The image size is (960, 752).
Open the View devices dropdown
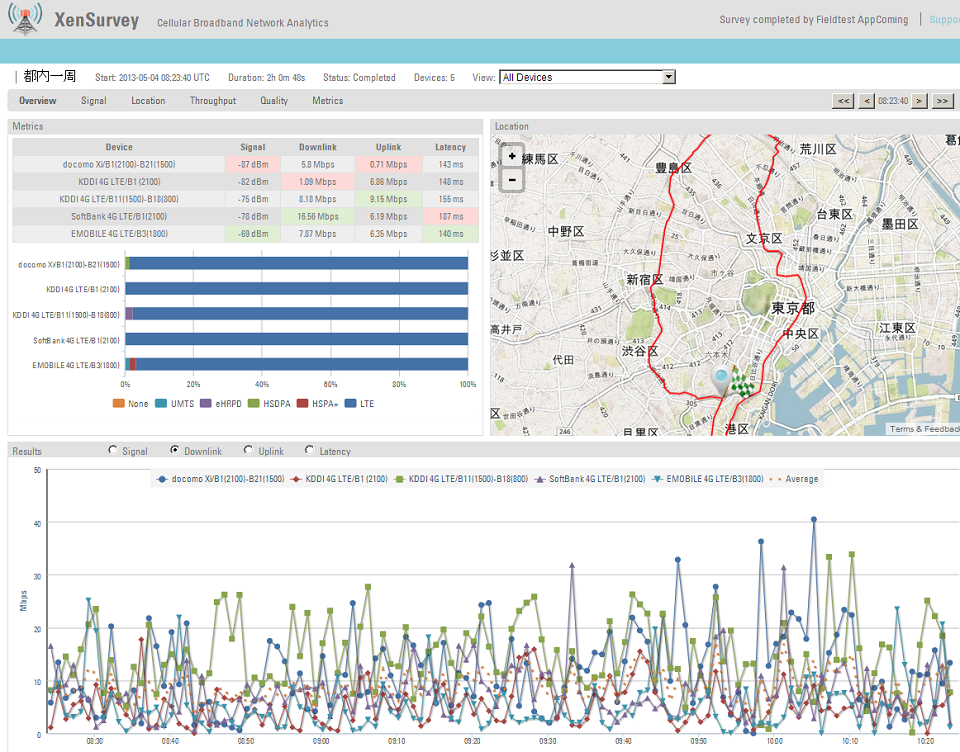587,77
